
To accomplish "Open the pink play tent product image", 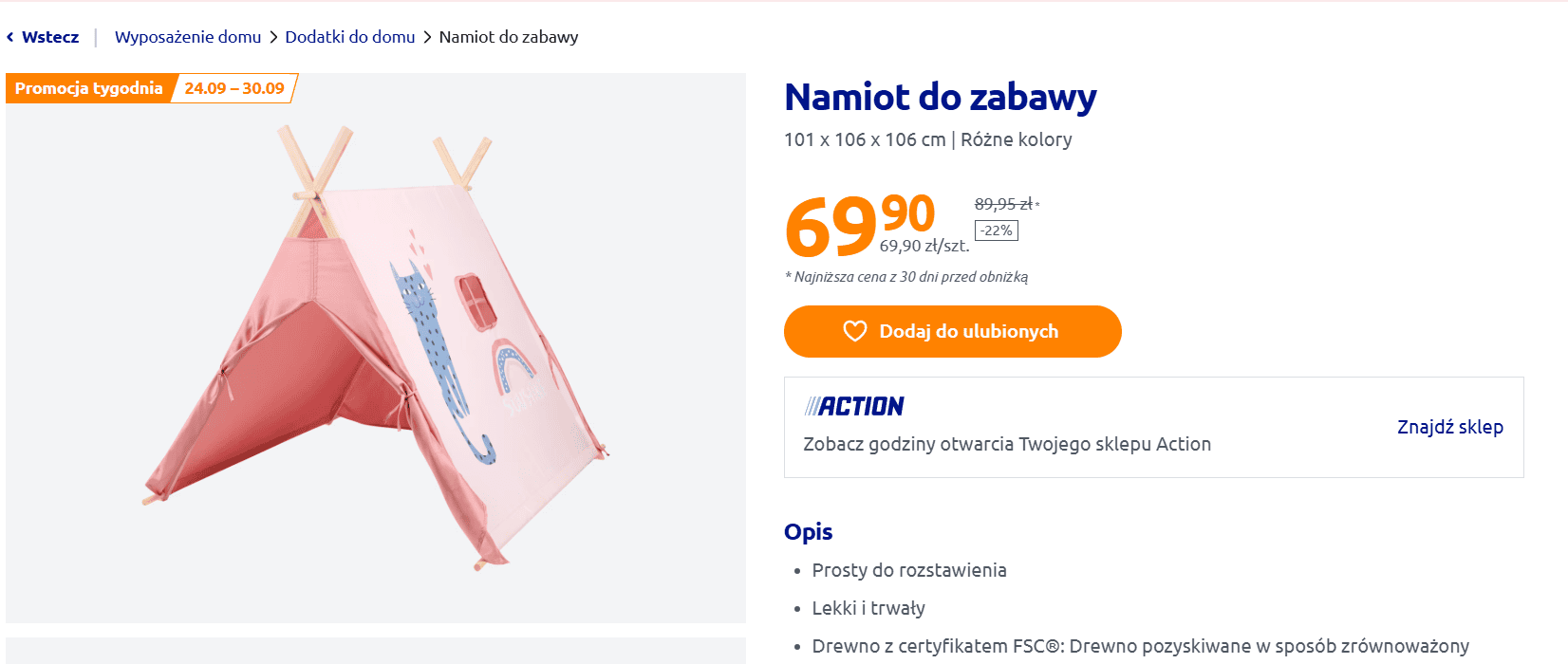I will tap(376, 348).
